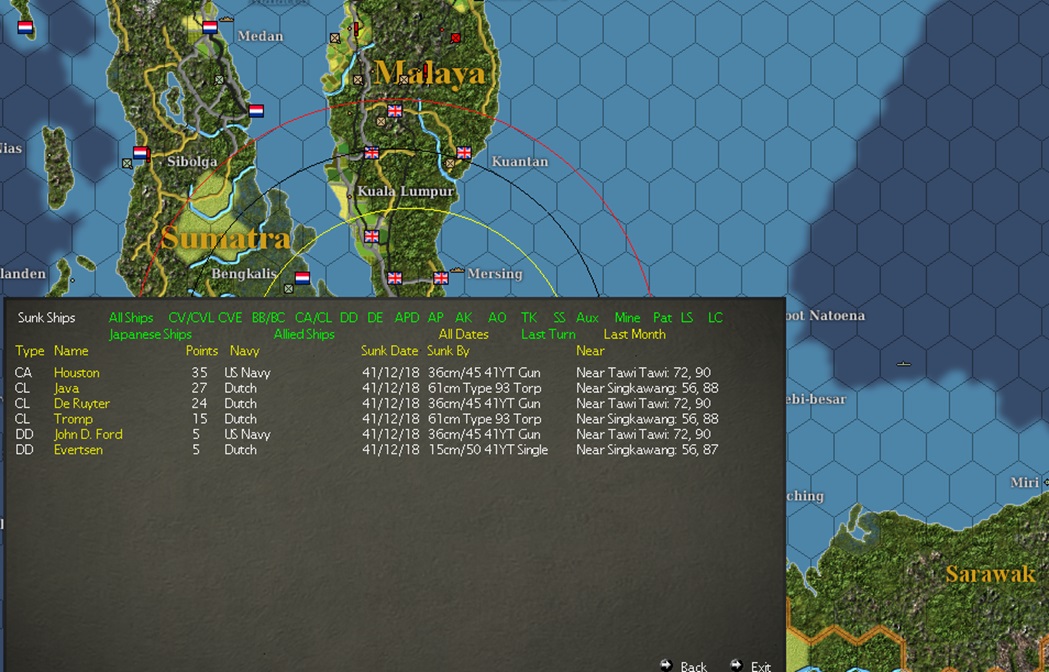Select the British flag base beside Kuantan
Screen dimensions: 1049x672
click(x=464, y=153)
